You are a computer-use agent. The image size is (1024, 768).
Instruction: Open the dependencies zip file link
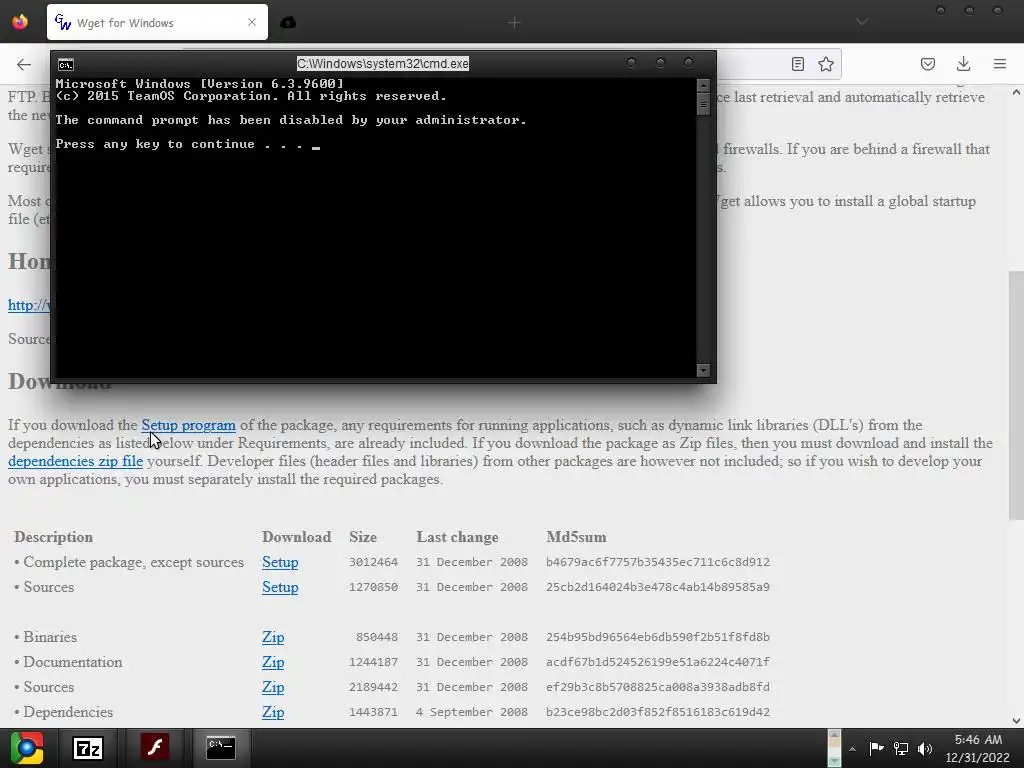click(76, 461)
